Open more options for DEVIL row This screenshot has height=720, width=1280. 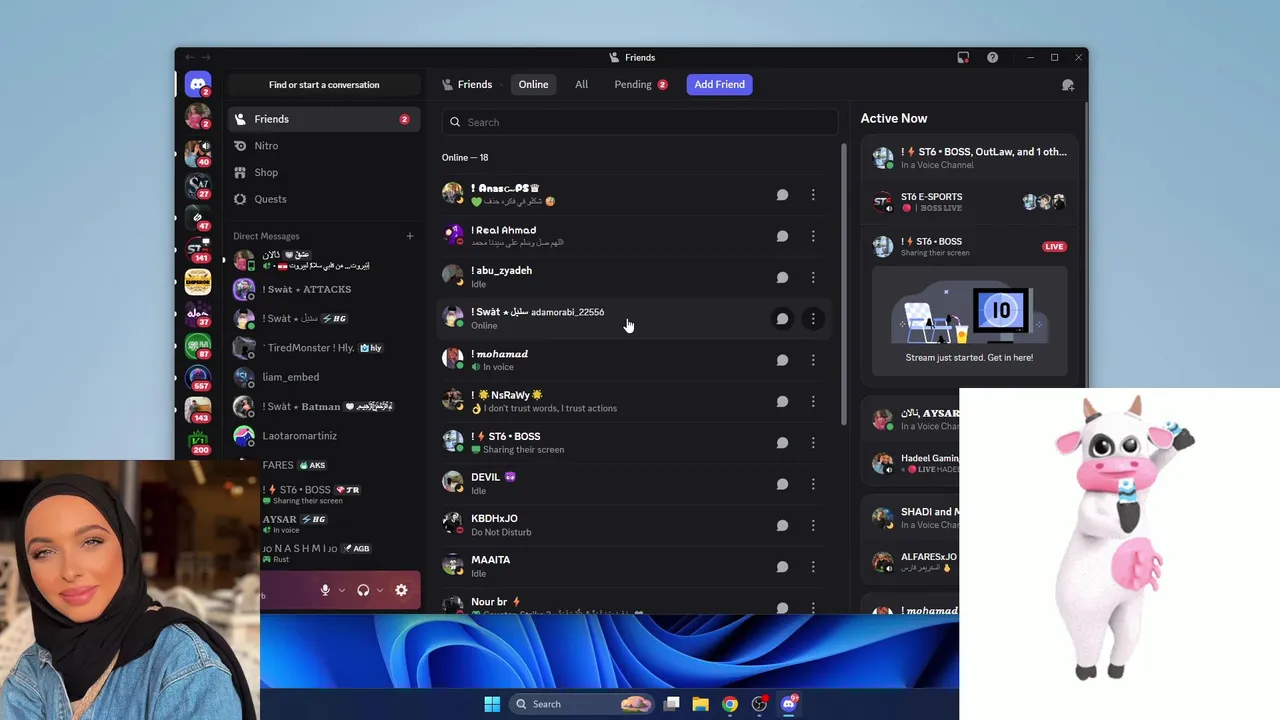813,484
